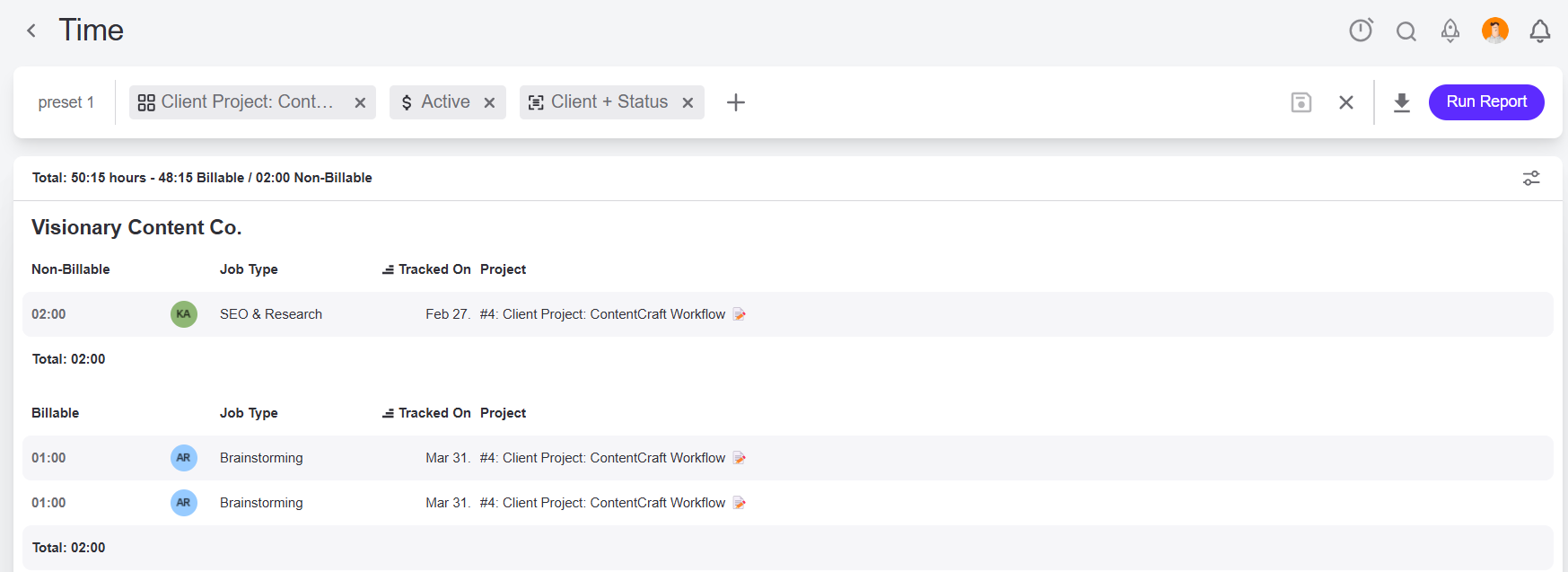Open search using the magnifier icon
Image resolution: width=1568 pixels, height=572 pixels.
point(1406,31)
